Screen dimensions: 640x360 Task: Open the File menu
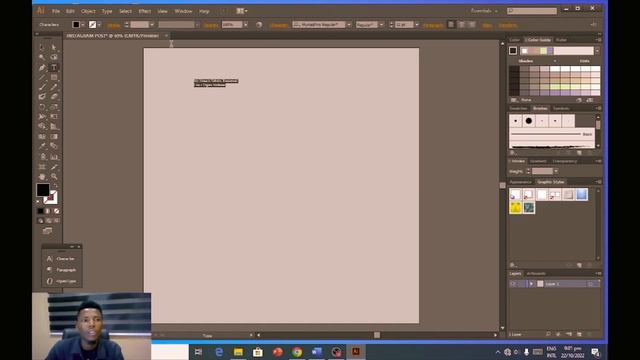pyautogui.click(x=56, y=11)
